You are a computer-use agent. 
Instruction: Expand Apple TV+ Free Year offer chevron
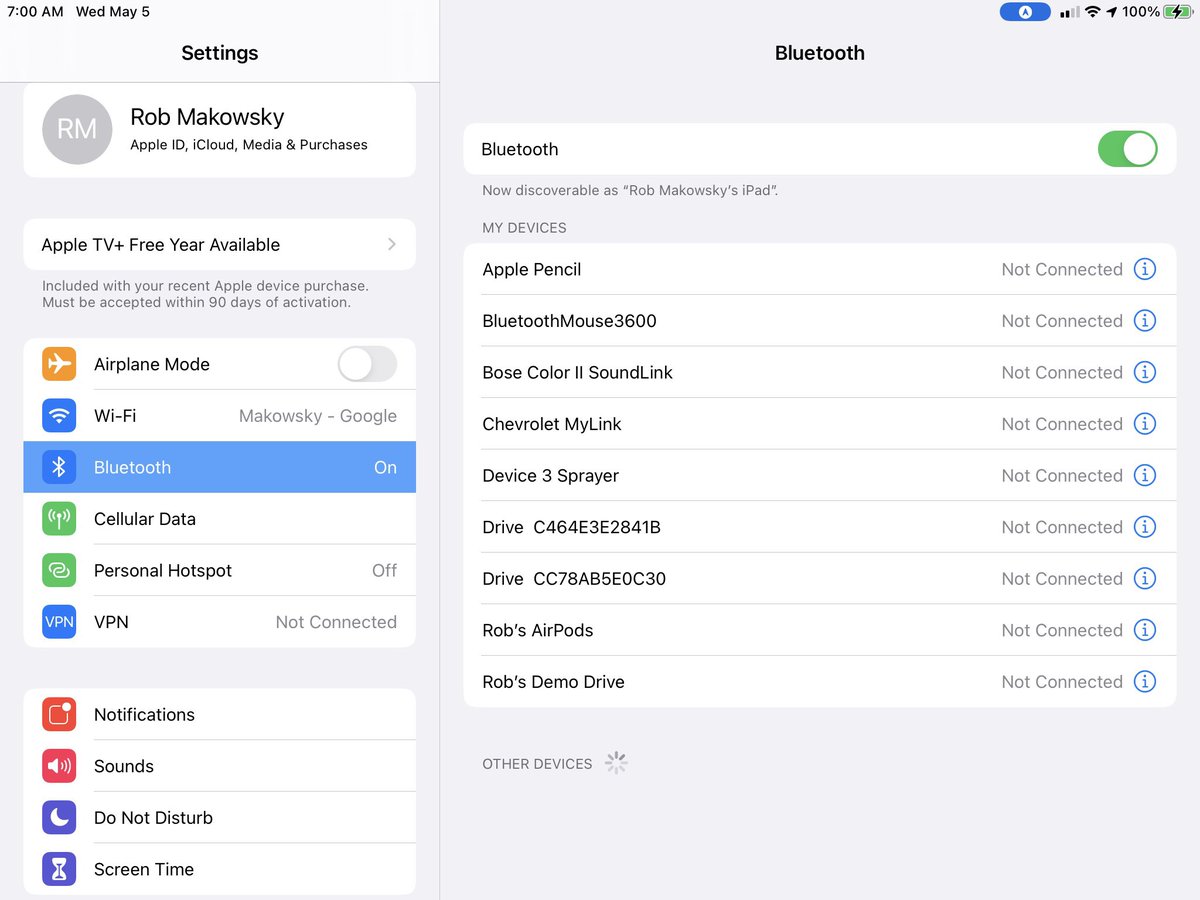click(392, 244)
